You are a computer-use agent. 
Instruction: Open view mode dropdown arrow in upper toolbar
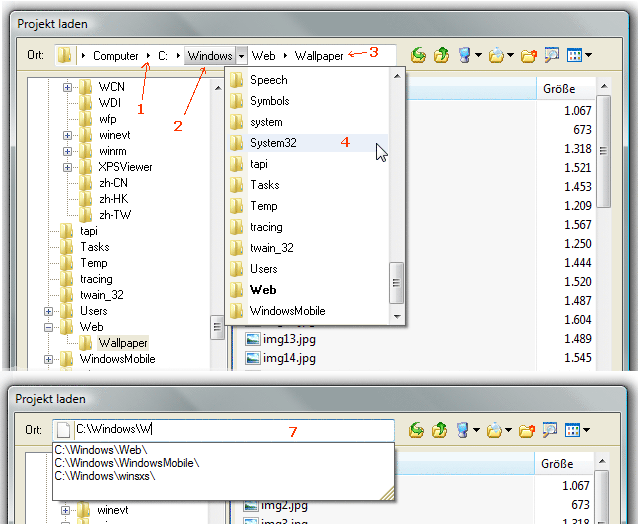[x=588, y=56]
